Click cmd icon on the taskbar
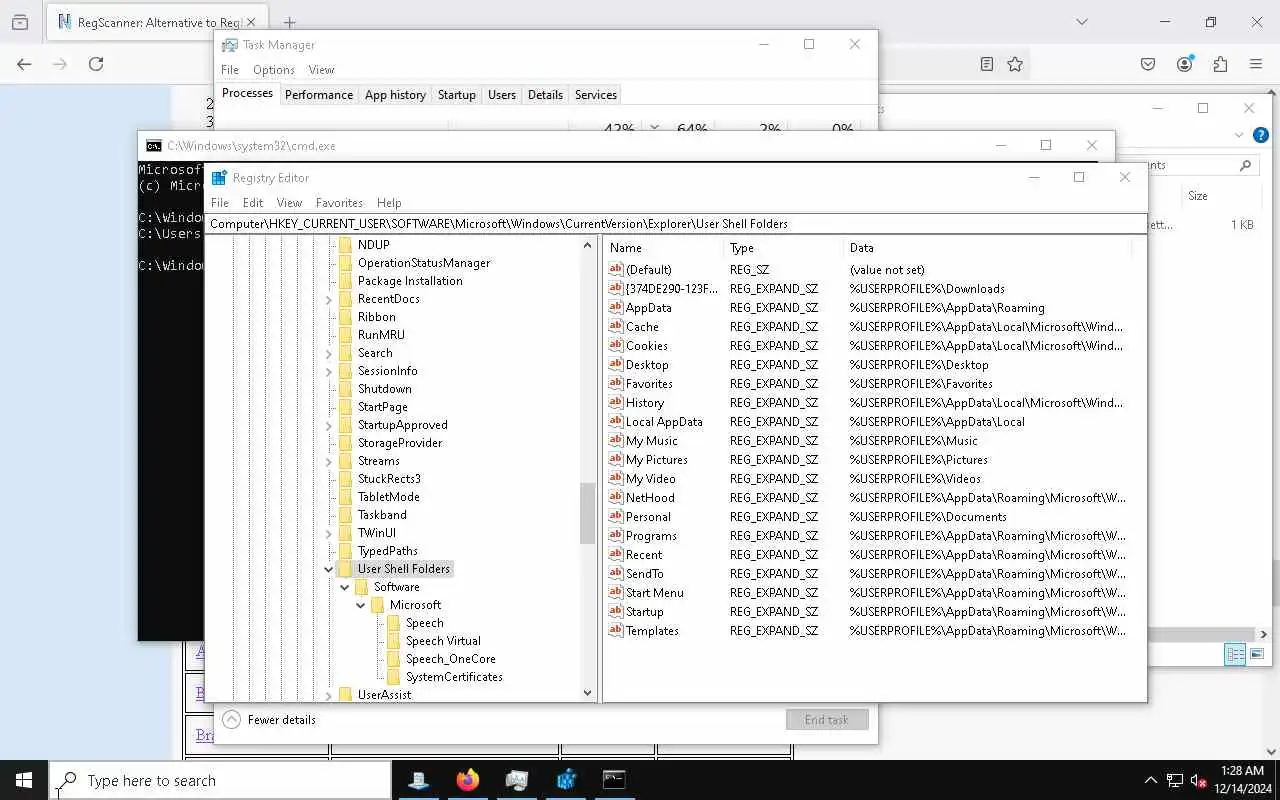The height and width of the screenshot is (800, 1280). coord(614,780)
